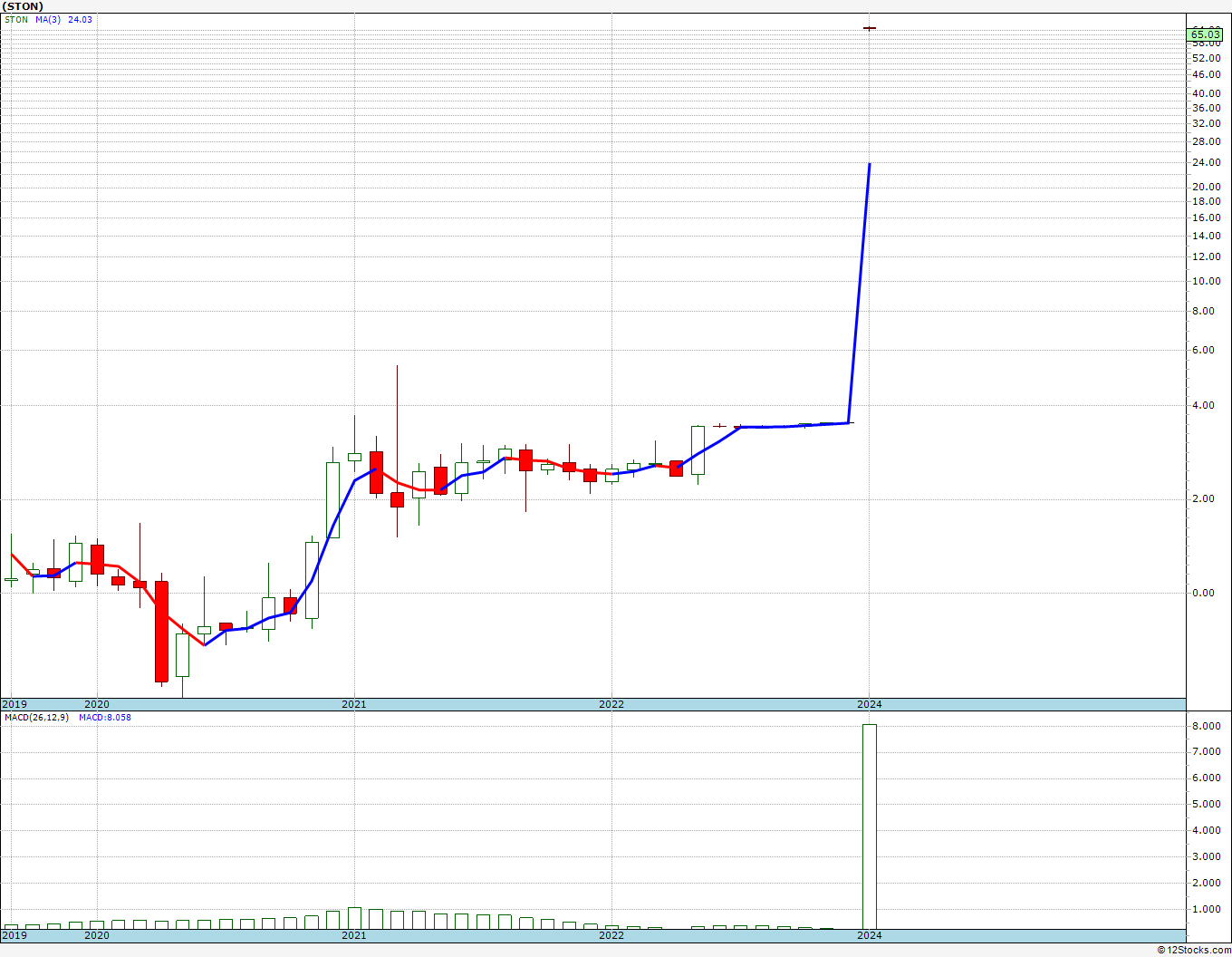Select the STON legend label
This screenshot has width=1232, height=957.
tap(16, 20)
